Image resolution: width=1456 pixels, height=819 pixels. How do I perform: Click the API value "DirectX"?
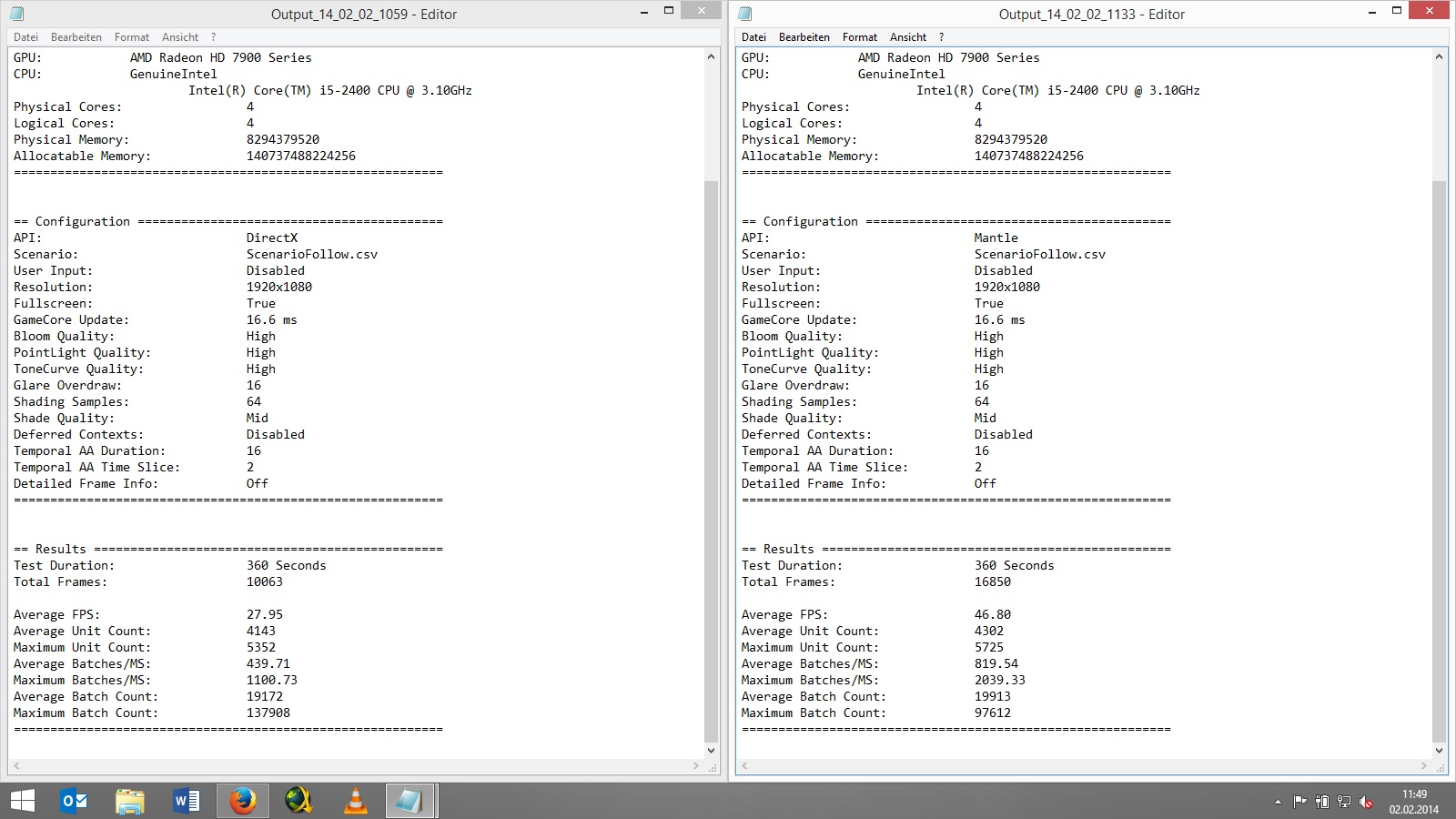(272, 238)
